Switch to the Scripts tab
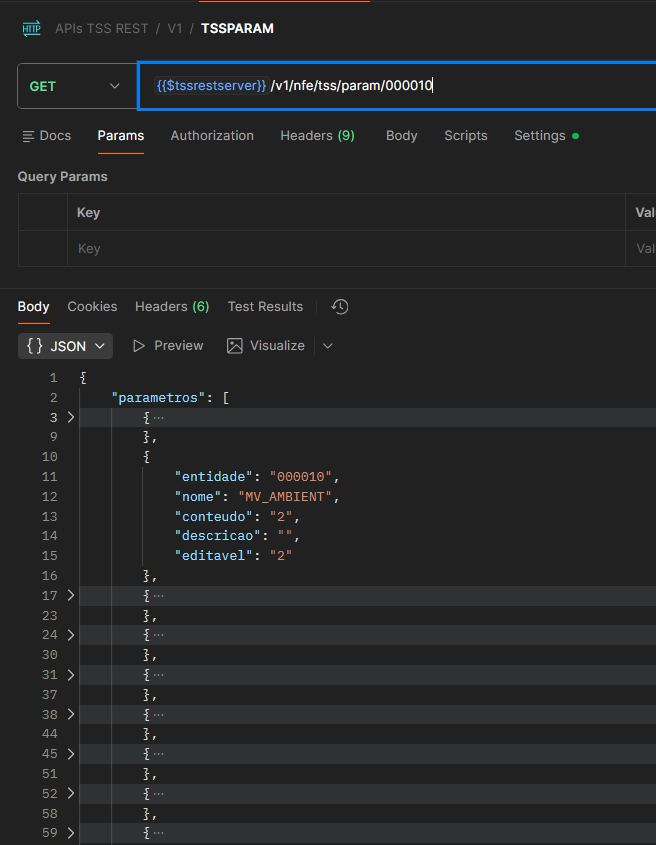Viewport: 656px width, 845px height. tap(466, 136)
